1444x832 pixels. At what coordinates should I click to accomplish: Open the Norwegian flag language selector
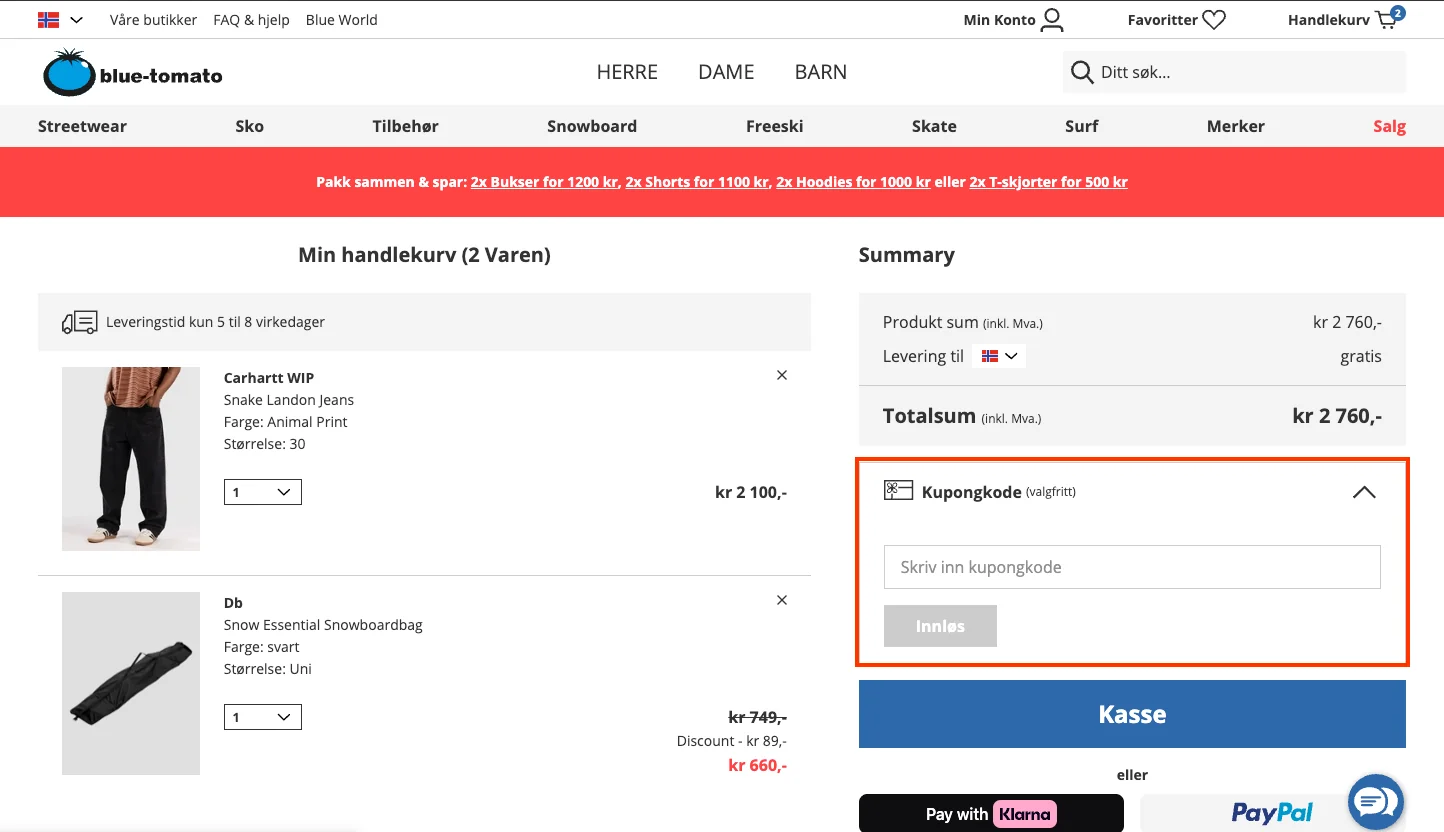pos(60,20)
